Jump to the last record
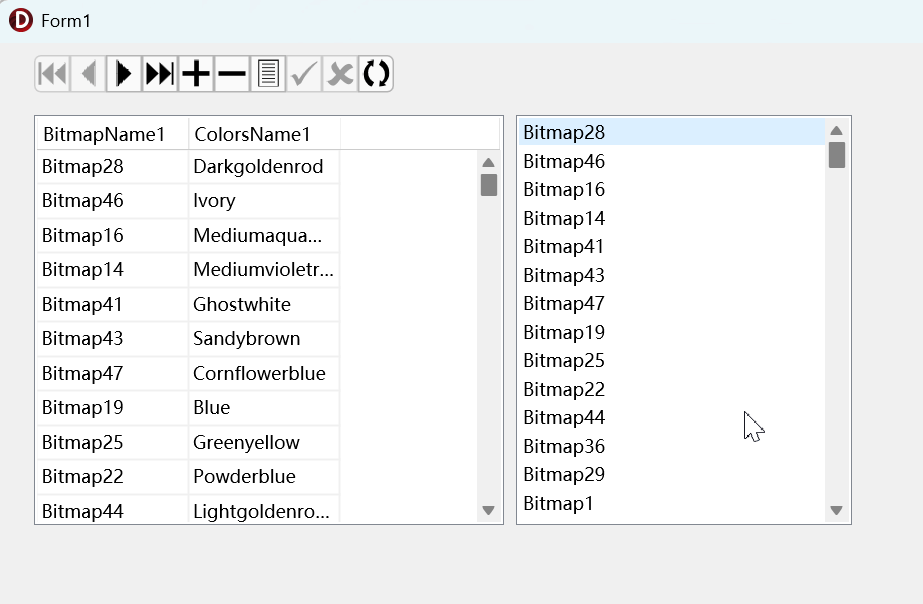 (160, 73)
